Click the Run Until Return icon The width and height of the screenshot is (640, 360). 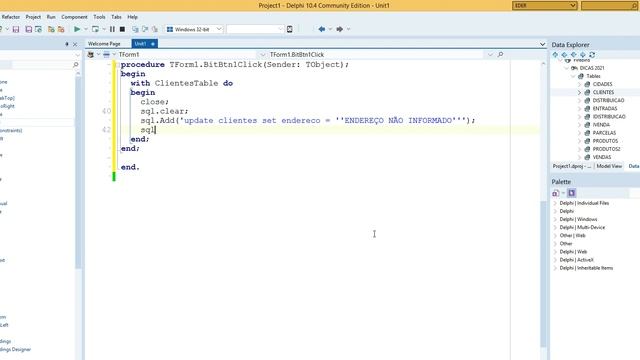[155, 29]
